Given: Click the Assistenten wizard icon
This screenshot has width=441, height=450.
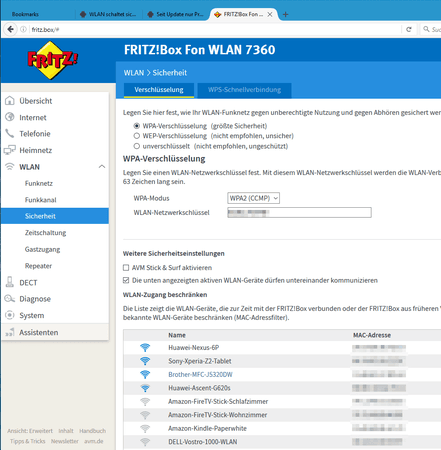Looking at the screenshot, I should click(x=10, y=332).
